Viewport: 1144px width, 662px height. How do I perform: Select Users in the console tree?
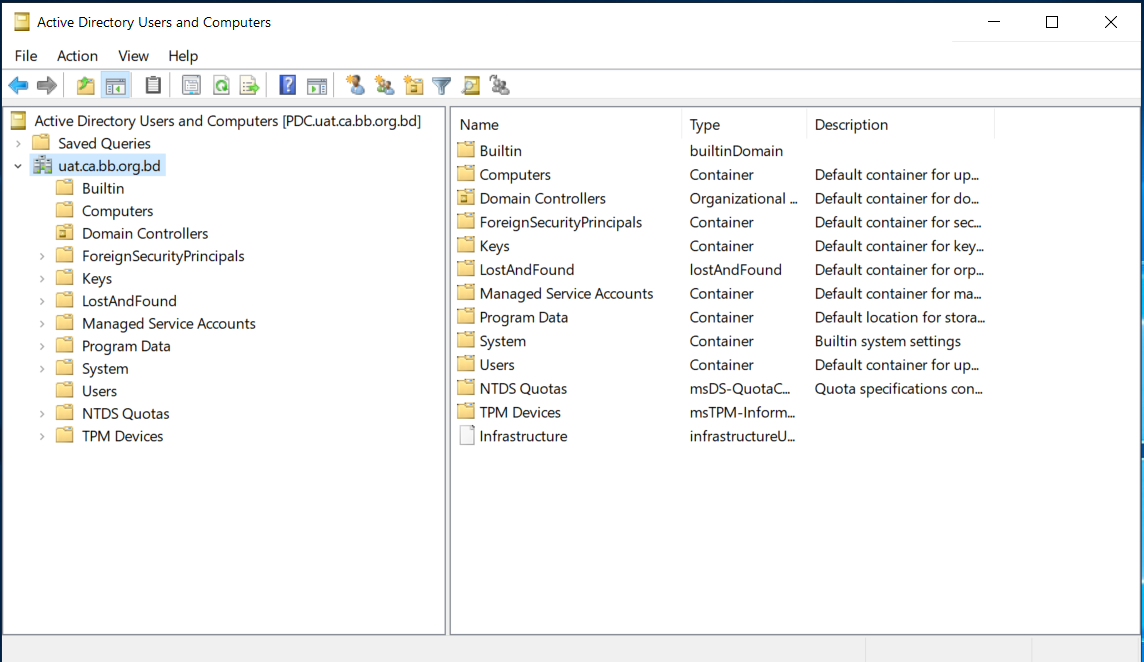click(x=99, y=391)
